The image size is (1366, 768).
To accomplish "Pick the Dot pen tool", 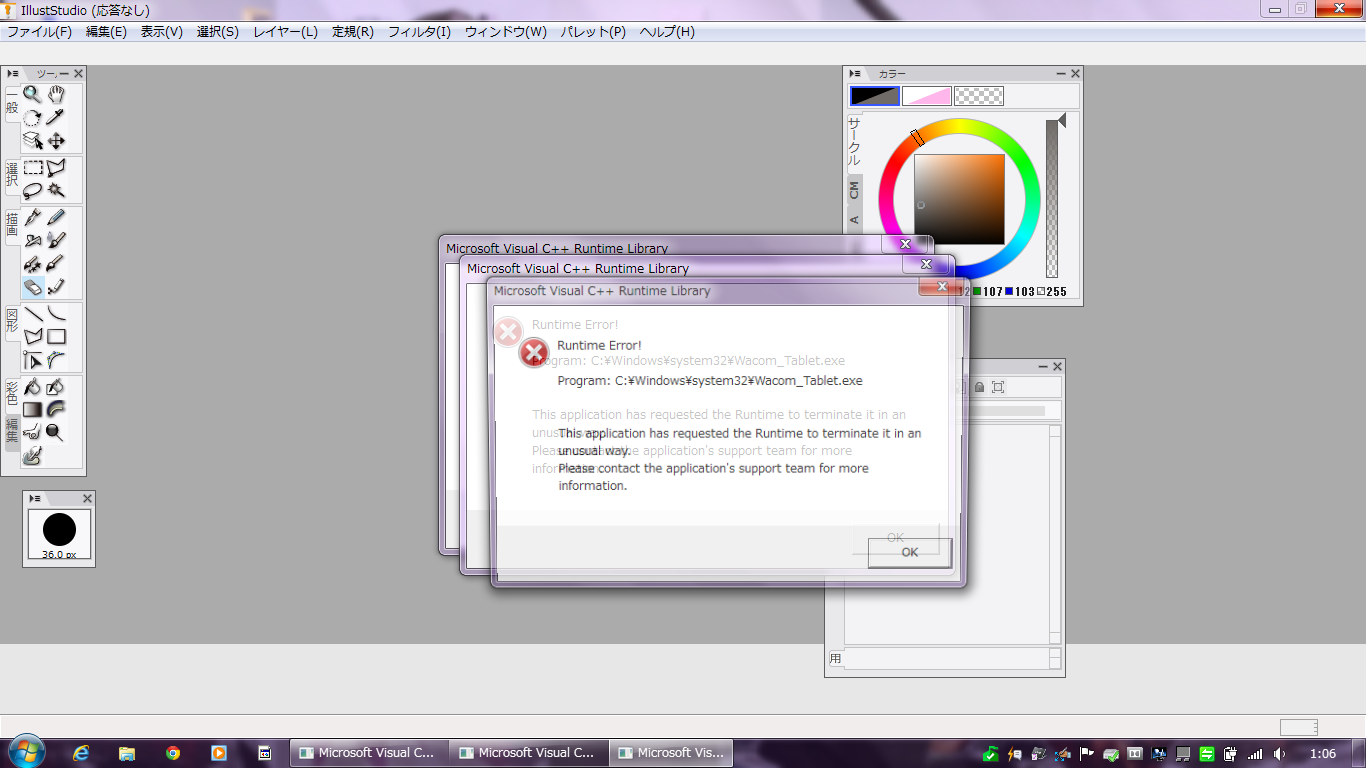I will coord(57,287).
